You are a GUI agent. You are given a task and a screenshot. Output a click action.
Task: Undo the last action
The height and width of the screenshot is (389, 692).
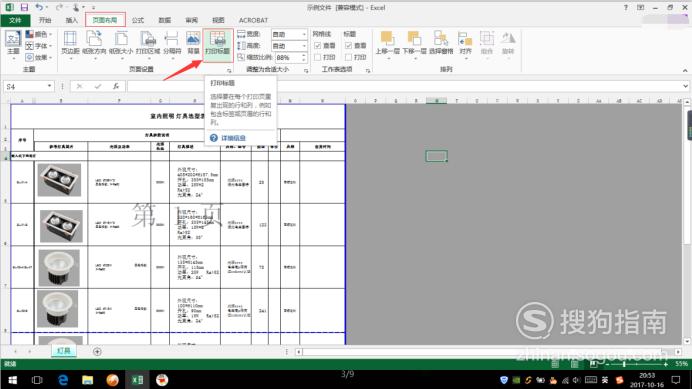(39, 7)
